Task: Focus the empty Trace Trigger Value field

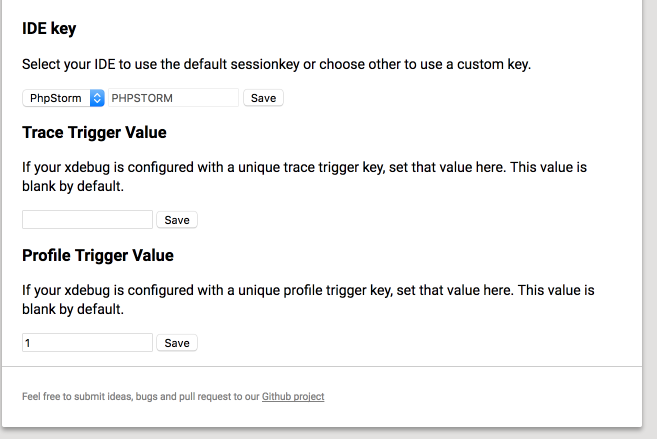Action: [88, 220]
